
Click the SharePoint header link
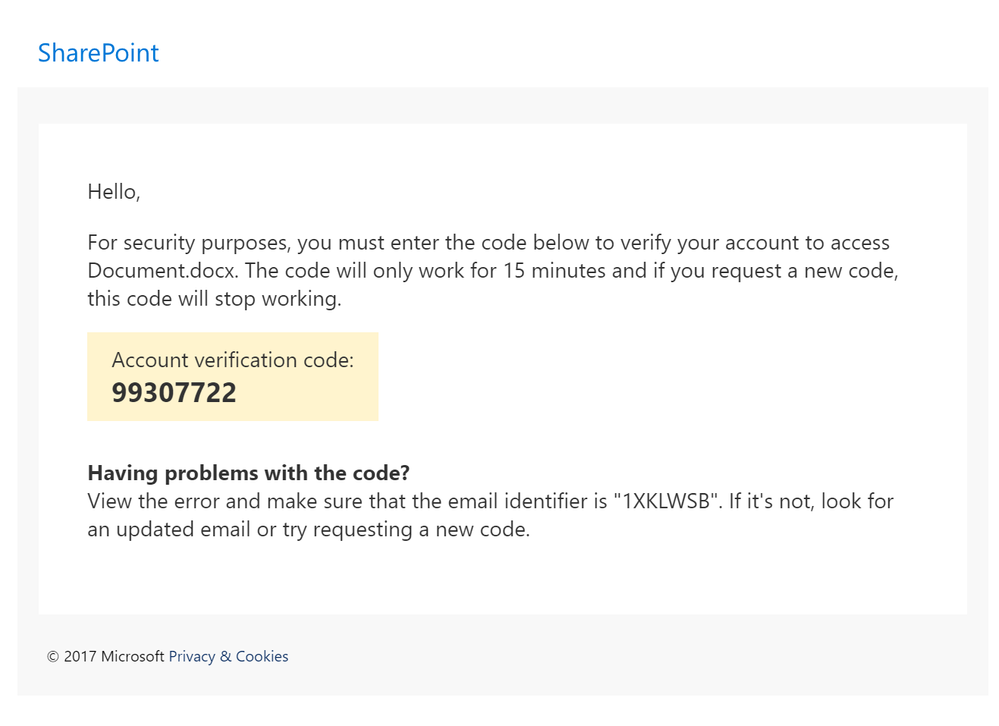click(98, 53)
